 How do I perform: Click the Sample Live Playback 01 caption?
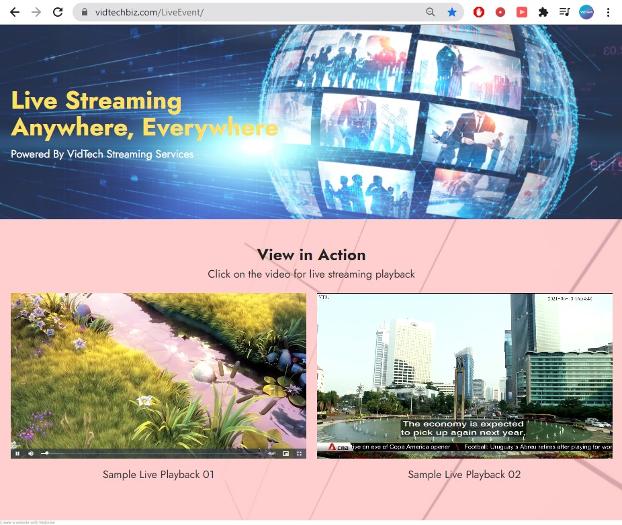(x=158, y=474)
